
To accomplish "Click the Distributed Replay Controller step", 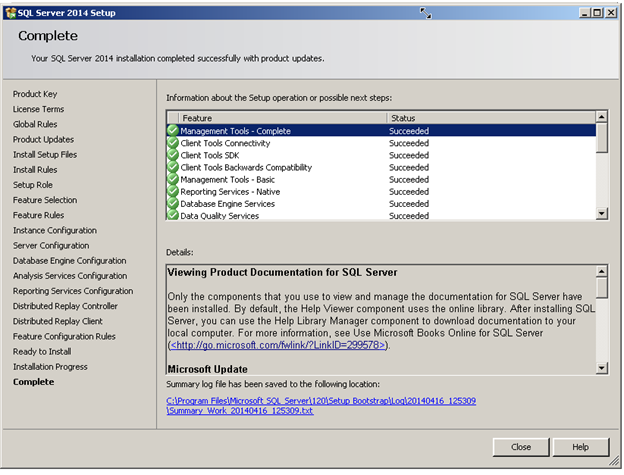I will (65, 306).
